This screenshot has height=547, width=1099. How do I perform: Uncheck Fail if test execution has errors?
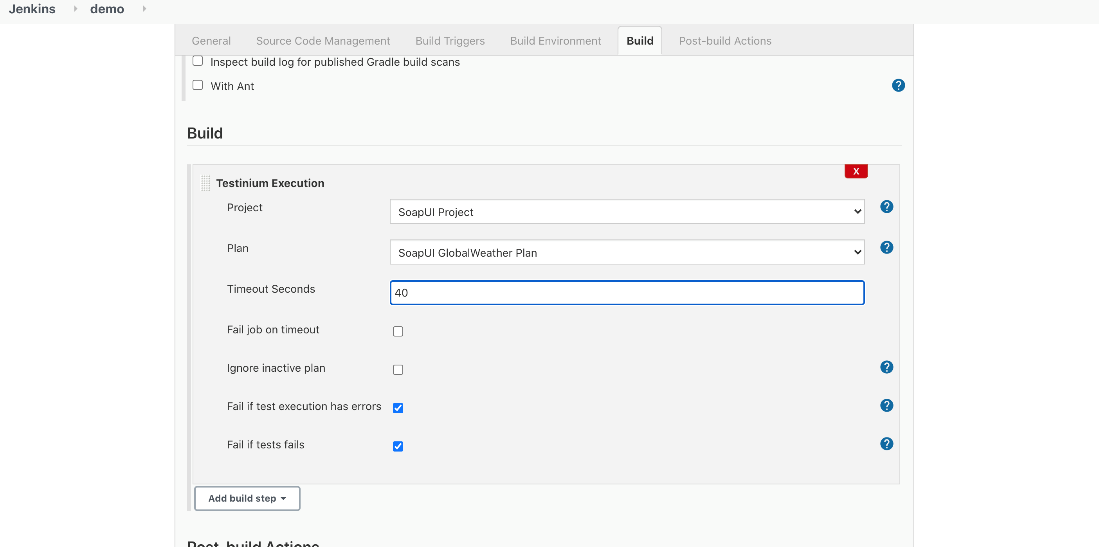point(398,408)
